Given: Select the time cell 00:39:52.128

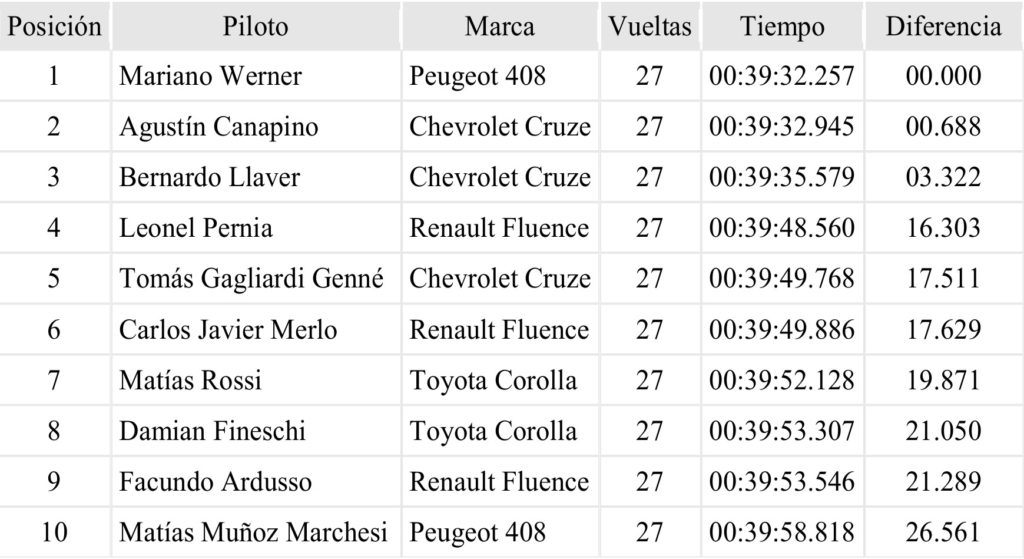Looking at the screenshot, I should pyautogui.click(x=782, y=381).
